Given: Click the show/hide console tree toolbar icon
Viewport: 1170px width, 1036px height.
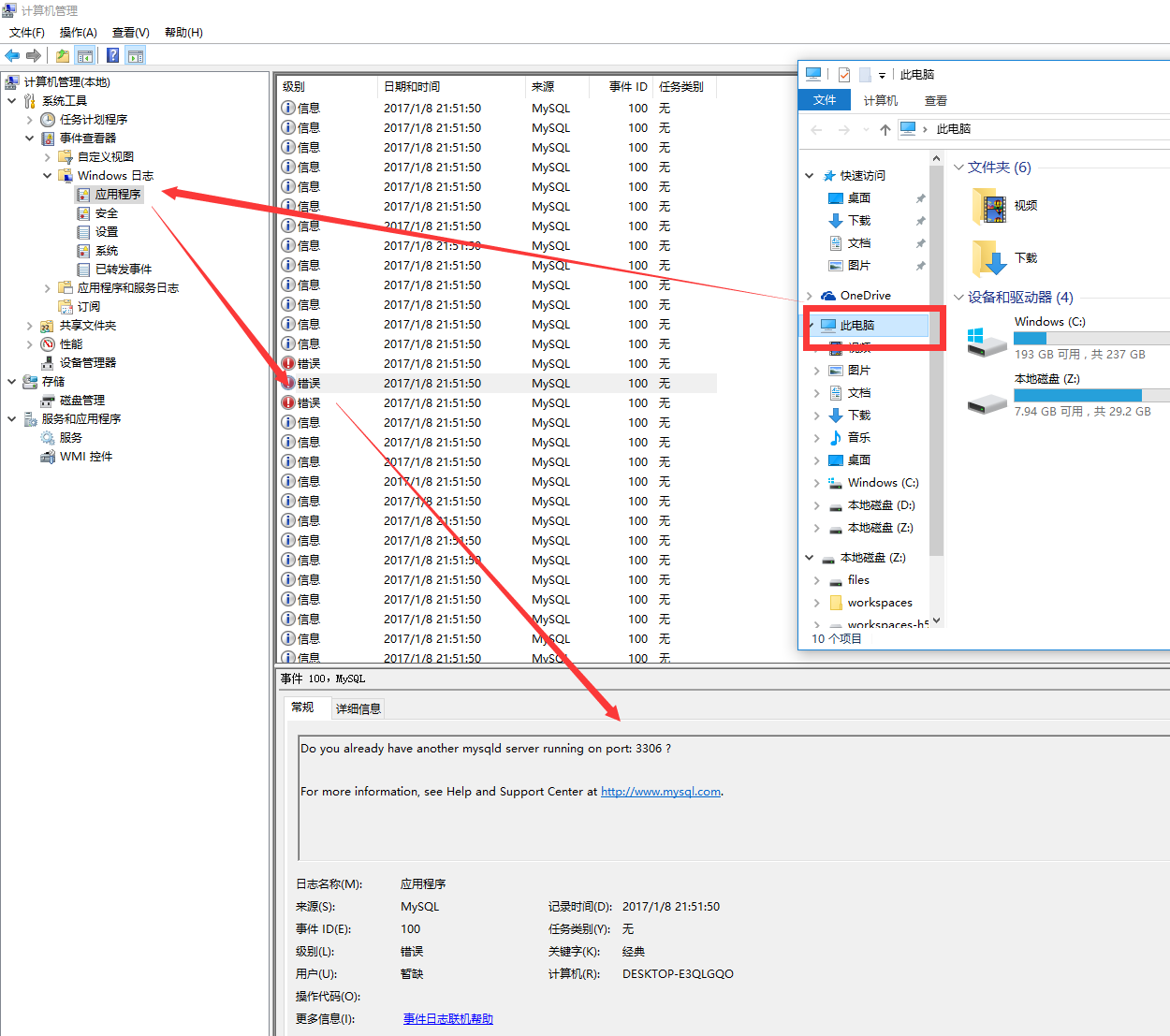Looking at the screenshot, I should click(85, 55).
